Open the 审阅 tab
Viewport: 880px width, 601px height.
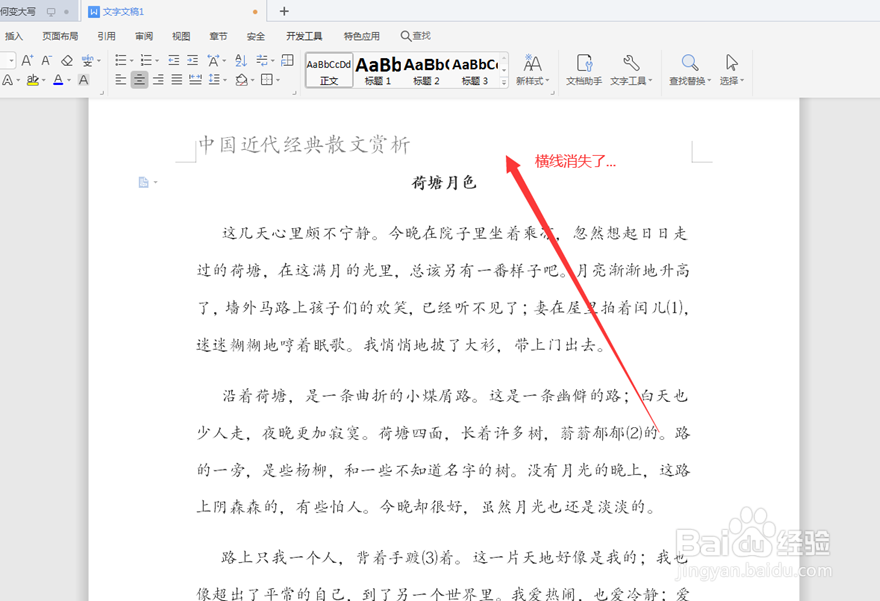coord(144,36)
